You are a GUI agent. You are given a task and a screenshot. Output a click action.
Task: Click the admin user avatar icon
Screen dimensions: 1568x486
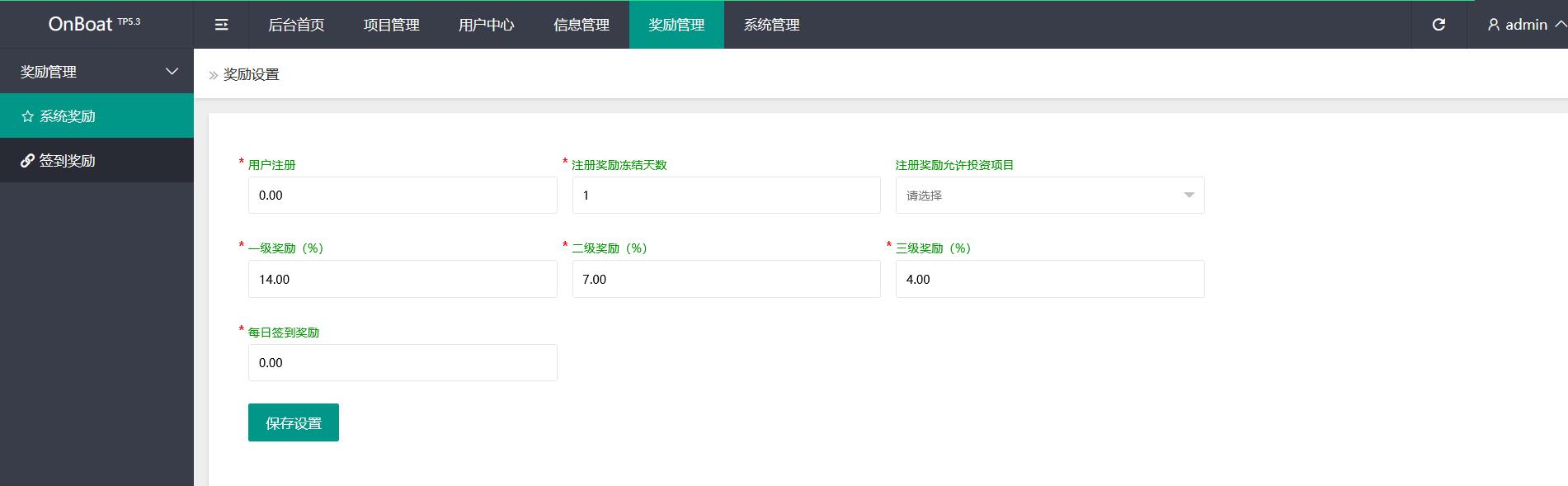pyautogui.click(x=1494, y=25)
